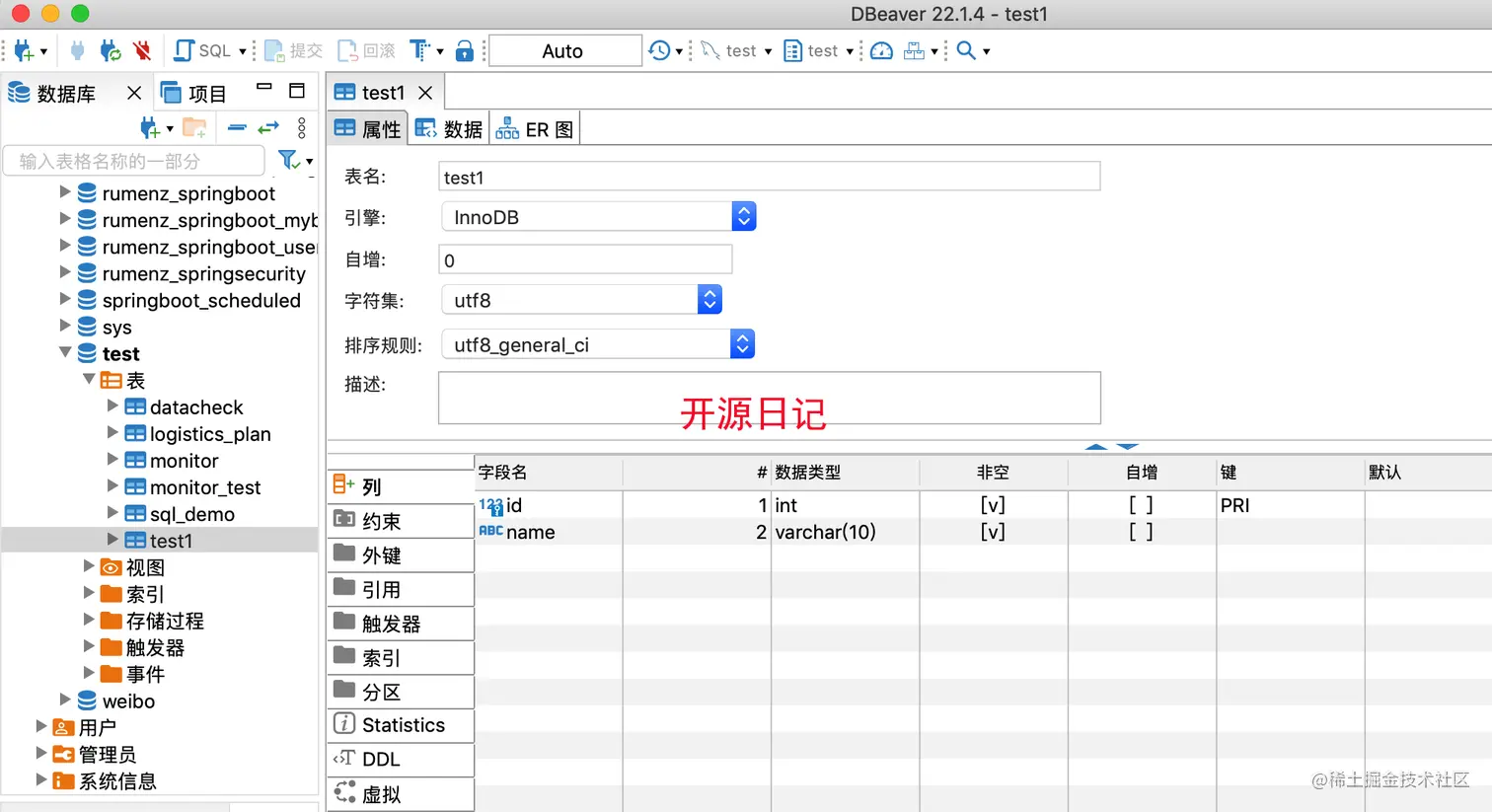Viewport: 1492px width, 812px height.
Task: Collapse the test database node
Action: (65, 351)
